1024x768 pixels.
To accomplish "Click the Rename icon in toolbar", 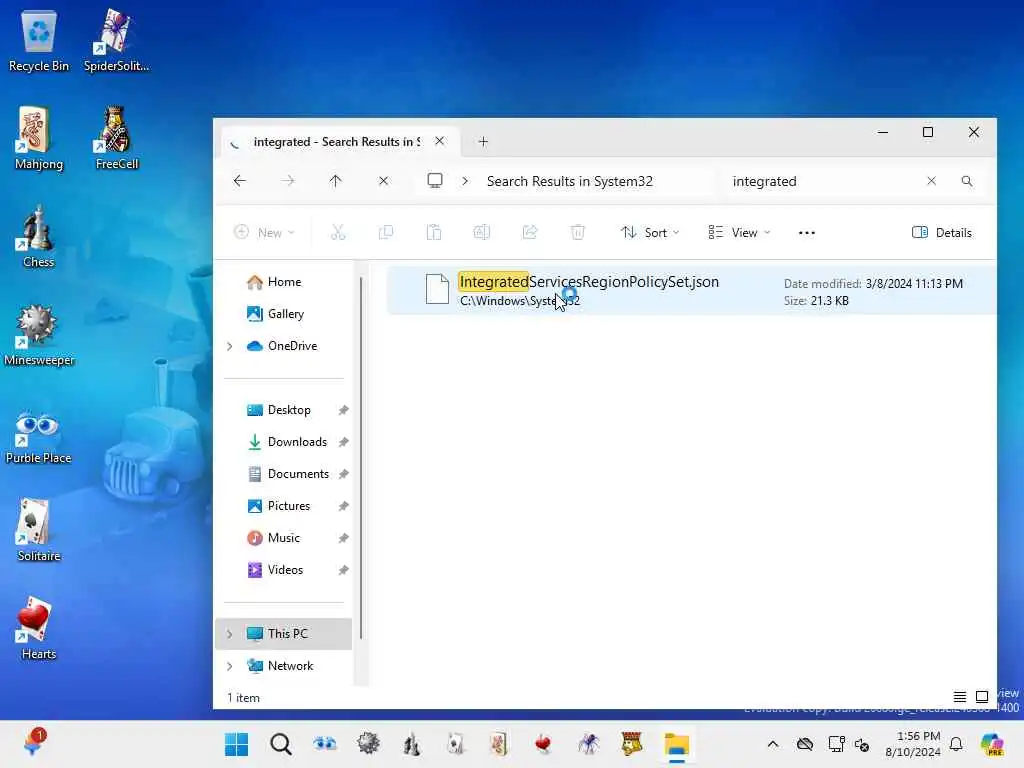I will [482, 232].
